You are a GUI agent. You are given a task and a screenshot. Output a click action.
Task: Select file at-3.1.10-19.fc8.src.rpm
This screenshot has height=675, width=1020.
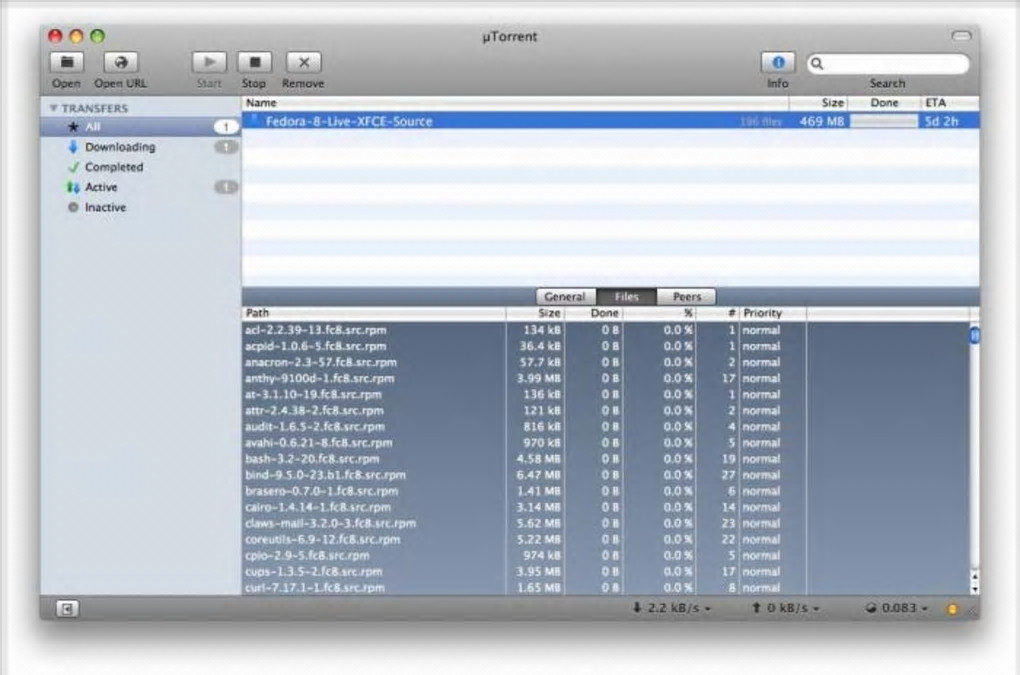(313, 395)
